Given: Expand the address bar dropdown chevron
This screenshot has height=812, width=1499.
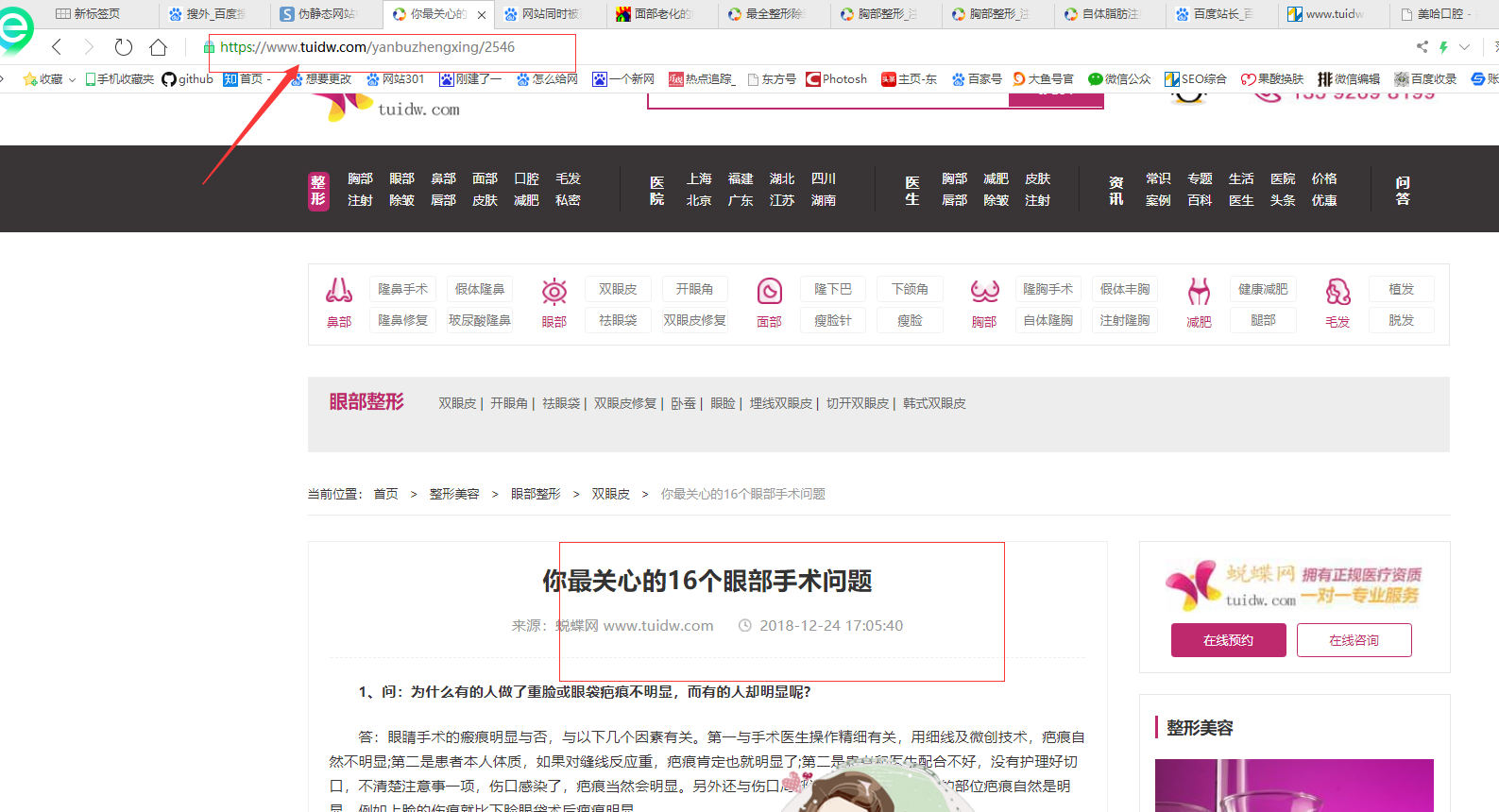Looking at the screenshot, I should pos(1465,46).
